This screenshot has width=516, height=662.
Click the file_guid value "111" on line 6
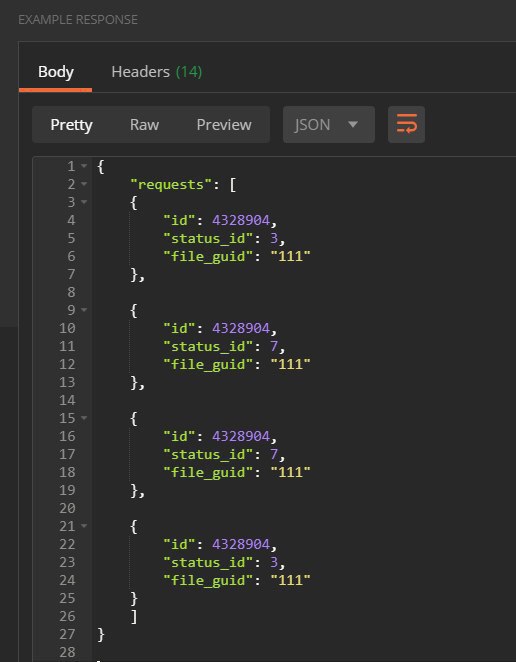pos(291,256)
